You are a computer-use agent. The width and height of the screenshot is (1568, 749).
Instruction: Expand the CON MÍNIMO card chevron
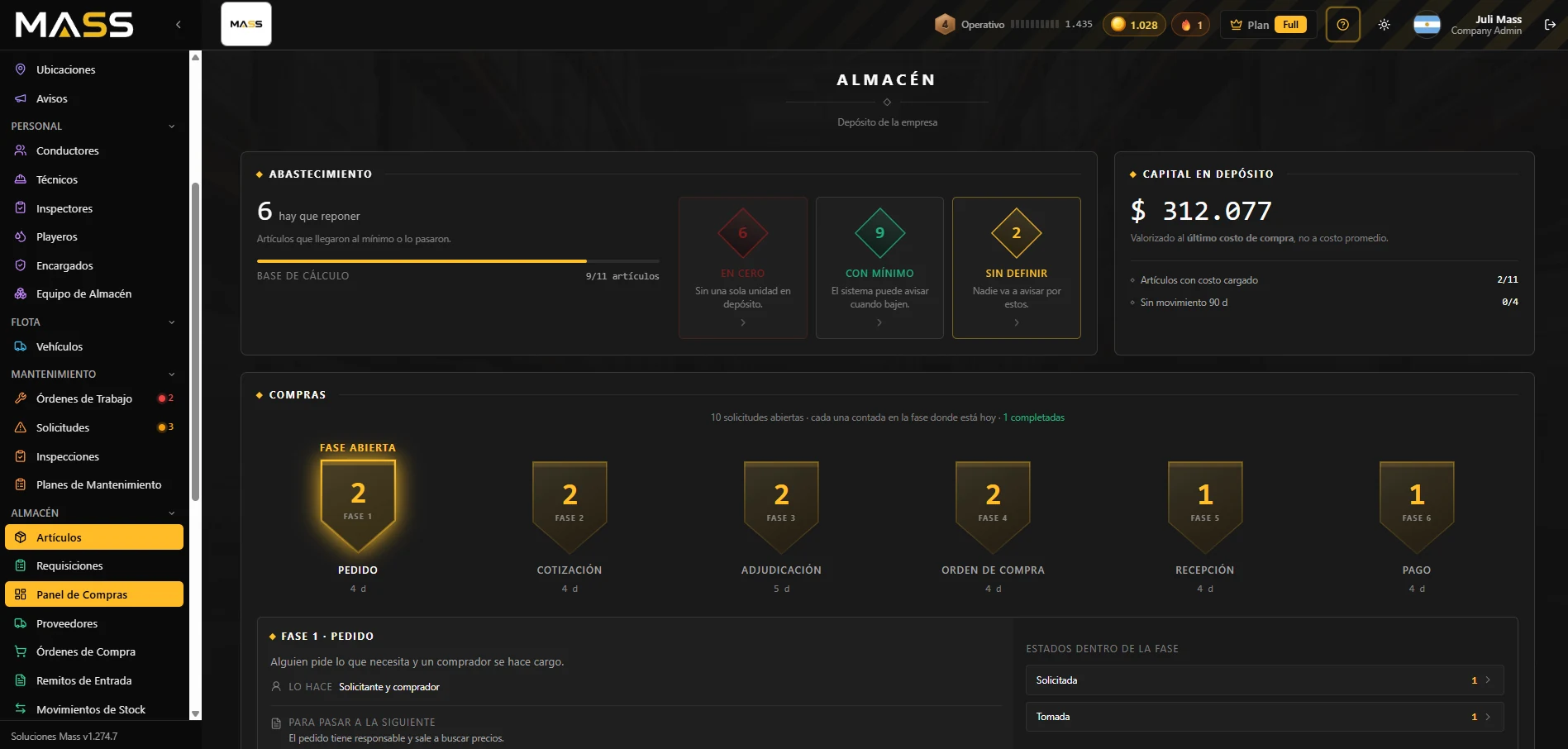879,322
